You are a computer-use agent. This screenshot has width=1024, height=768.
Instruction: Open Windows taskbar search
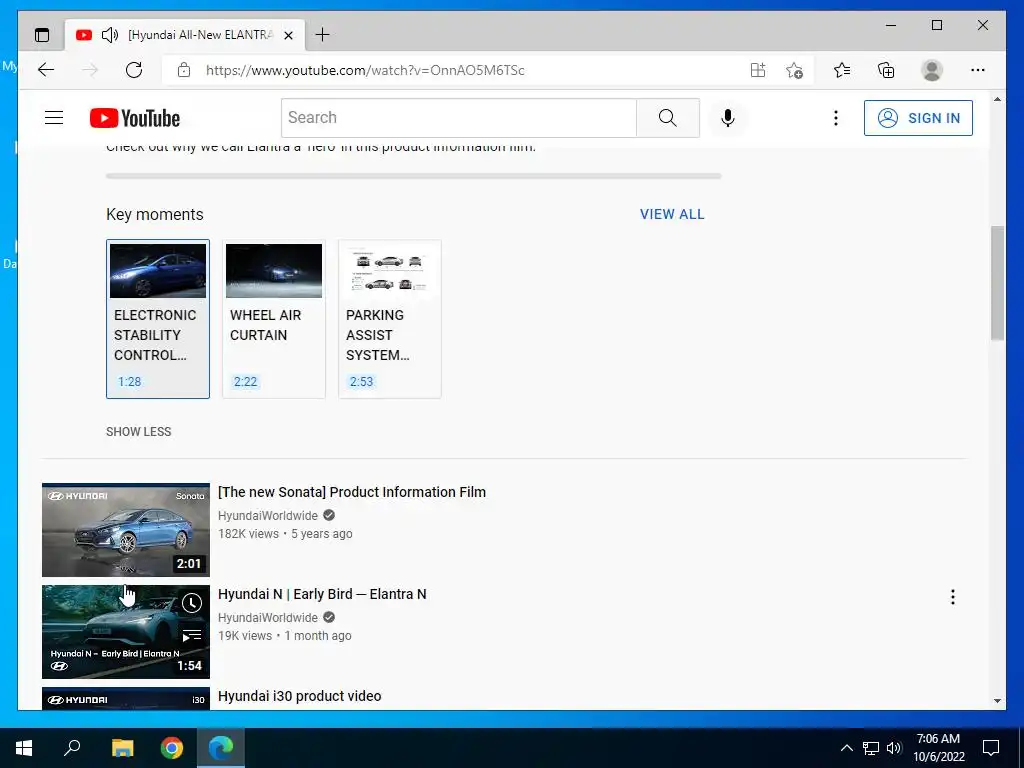tap(72, 748)
